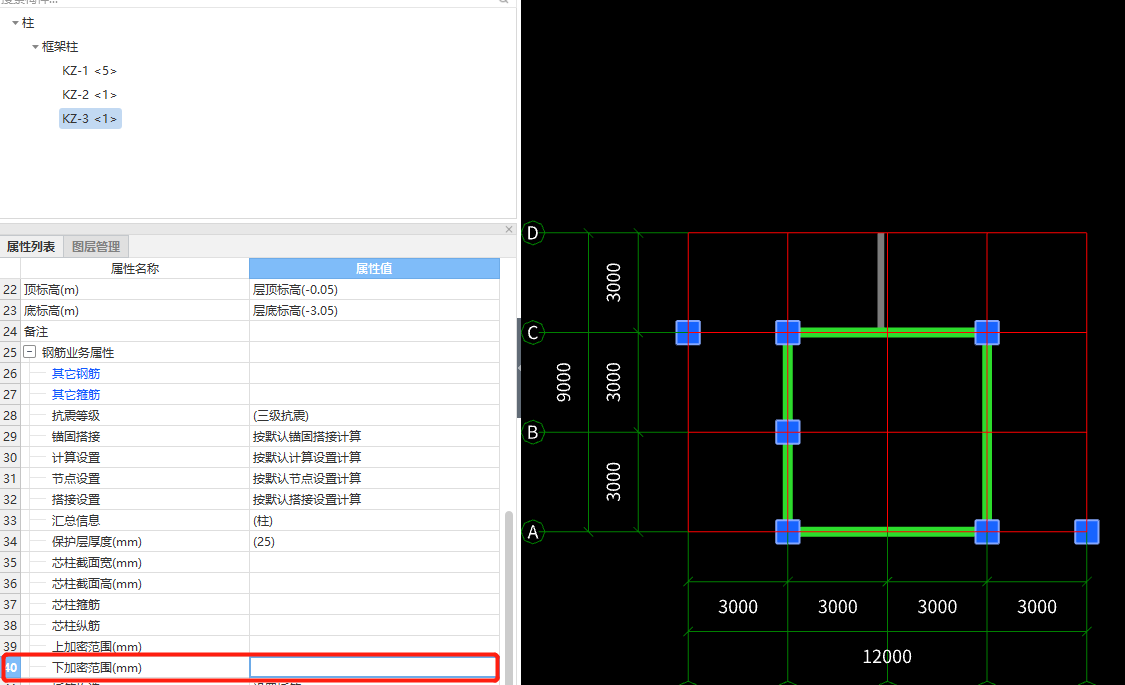Click 芯柱箍筋 value cell
This screenshot has height=685, width=1125.
pos(374,605)
